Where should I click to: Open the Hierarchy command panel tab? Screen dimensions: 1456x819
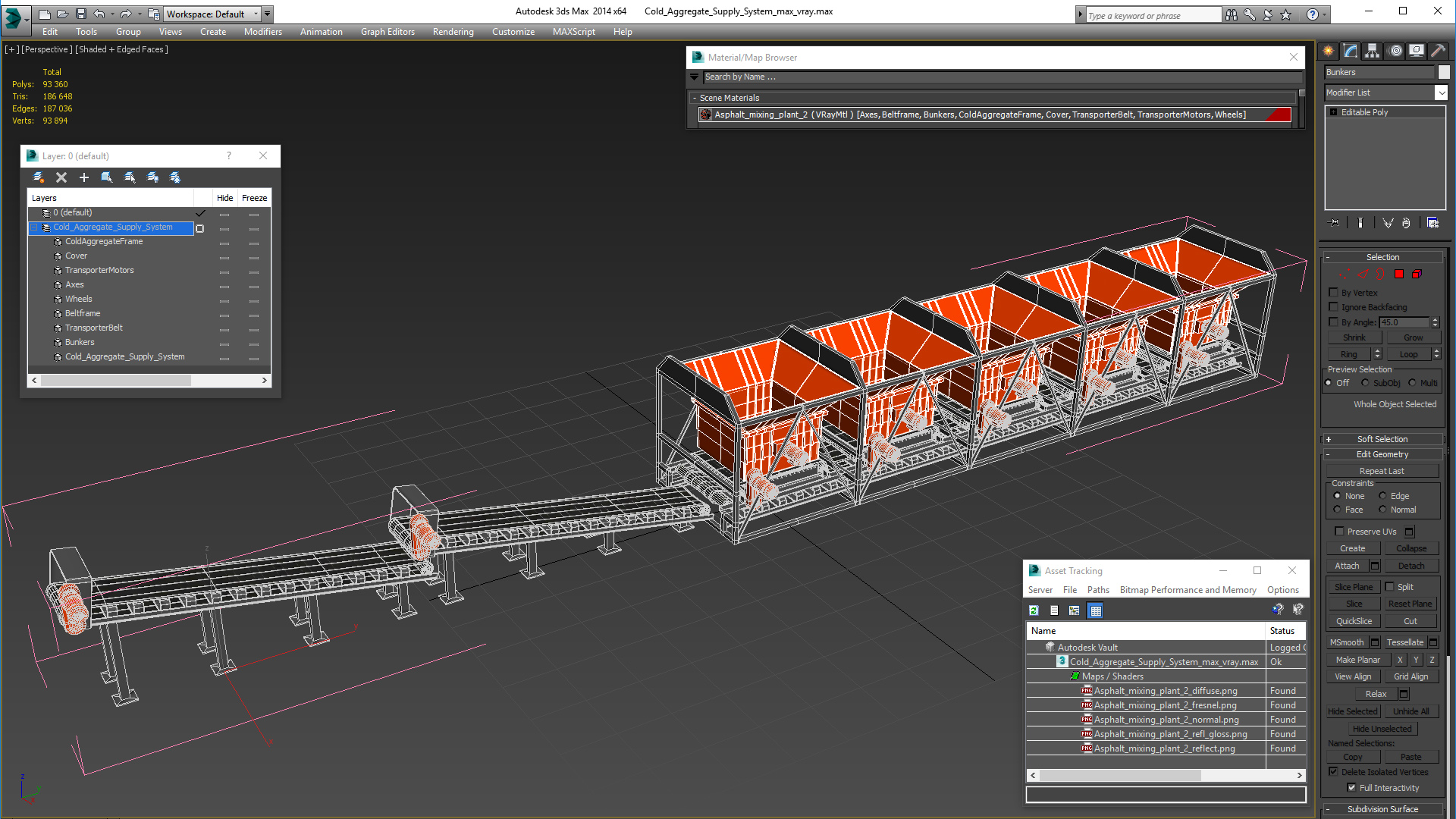click(x=1373, y=51)
